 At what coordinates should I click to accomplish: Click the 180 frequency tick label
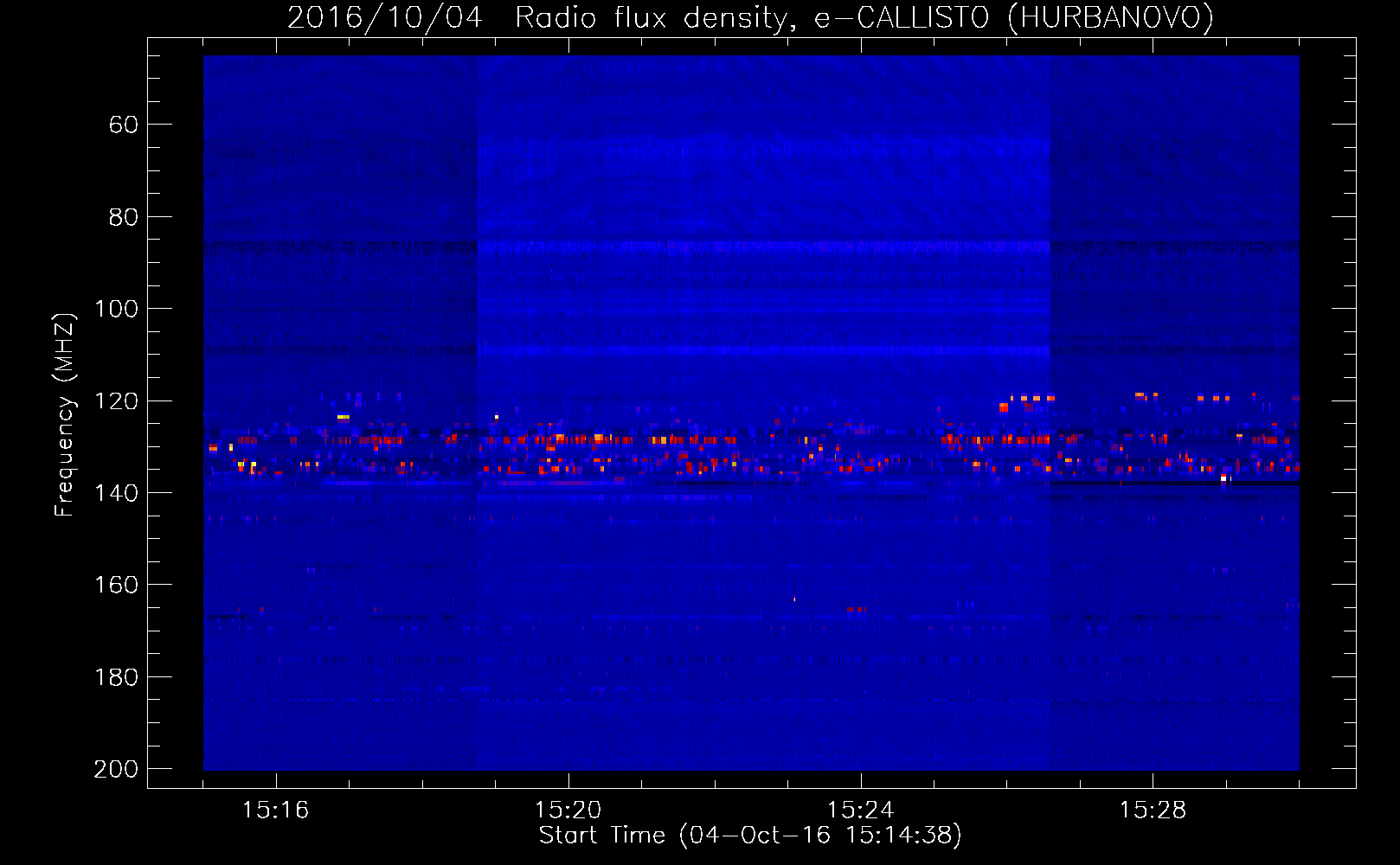(116, 677)
